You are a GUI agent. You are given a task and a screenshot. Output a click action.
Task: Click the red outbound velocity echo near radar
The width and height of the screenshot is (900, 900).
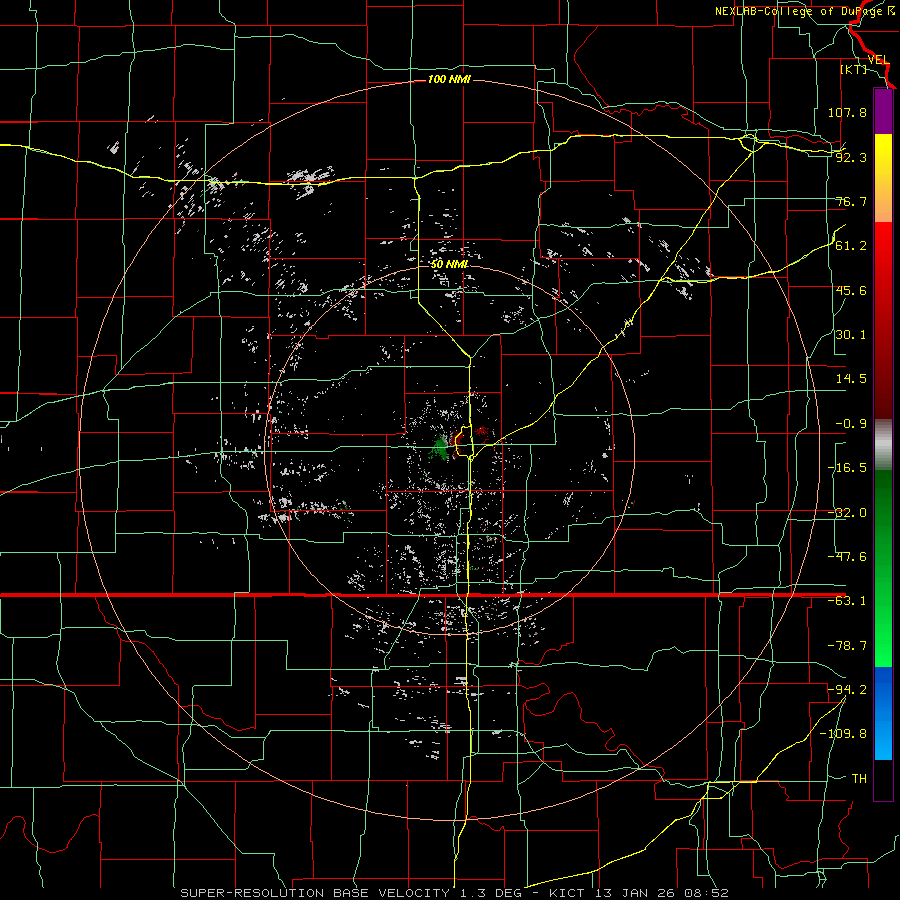[x=482, y=431]
